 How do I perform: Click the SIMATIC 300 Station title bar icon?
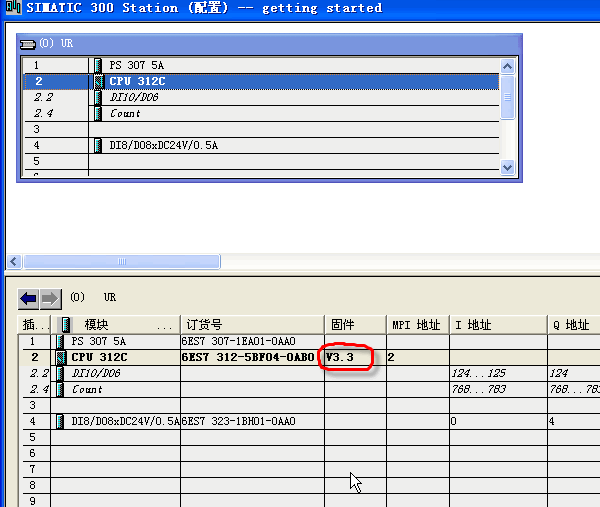(9, 8)
